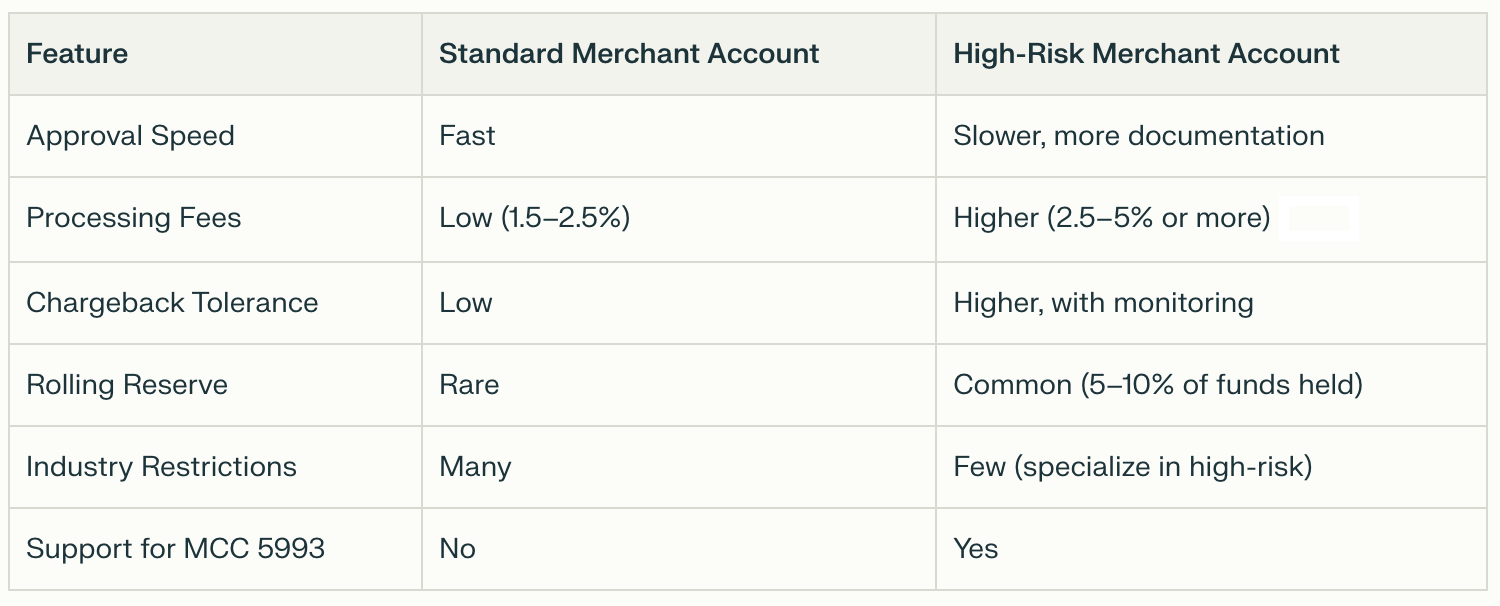Select the "Rolling Reserve" row label

pyautogui.click(x=127, y=385)
